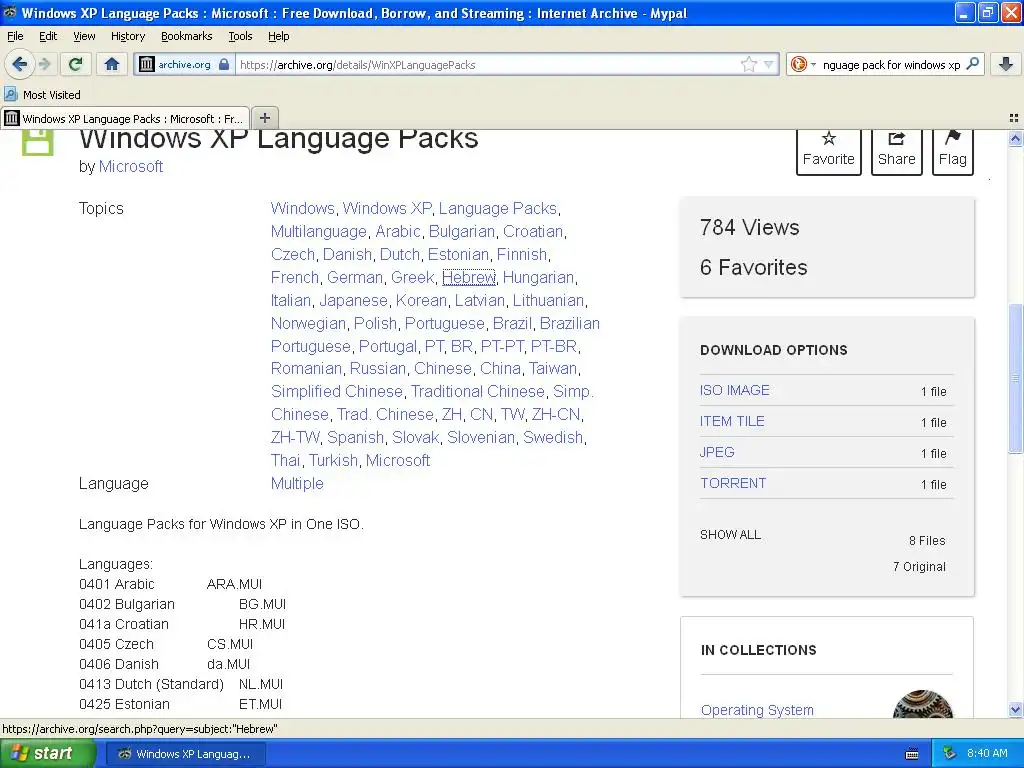The image size is (1024, 768).
Task: Click the Windows XP topic link
Action: pos(387,208)
